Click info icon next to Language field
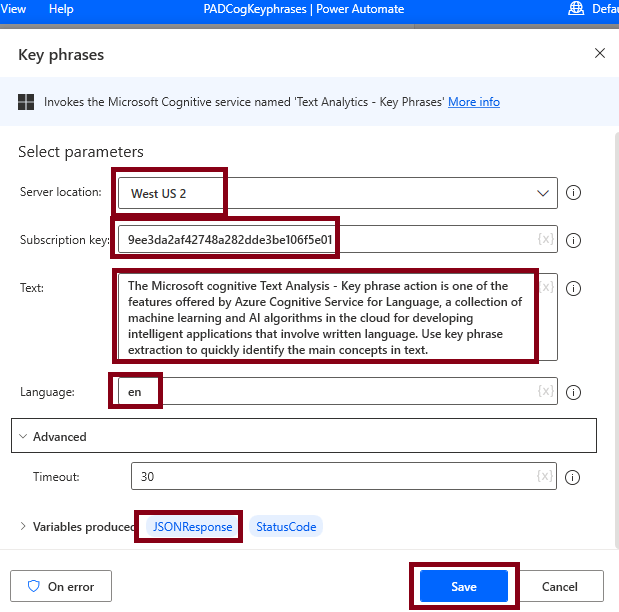Viewport: 619px width, 612px height. click(574, 392)
